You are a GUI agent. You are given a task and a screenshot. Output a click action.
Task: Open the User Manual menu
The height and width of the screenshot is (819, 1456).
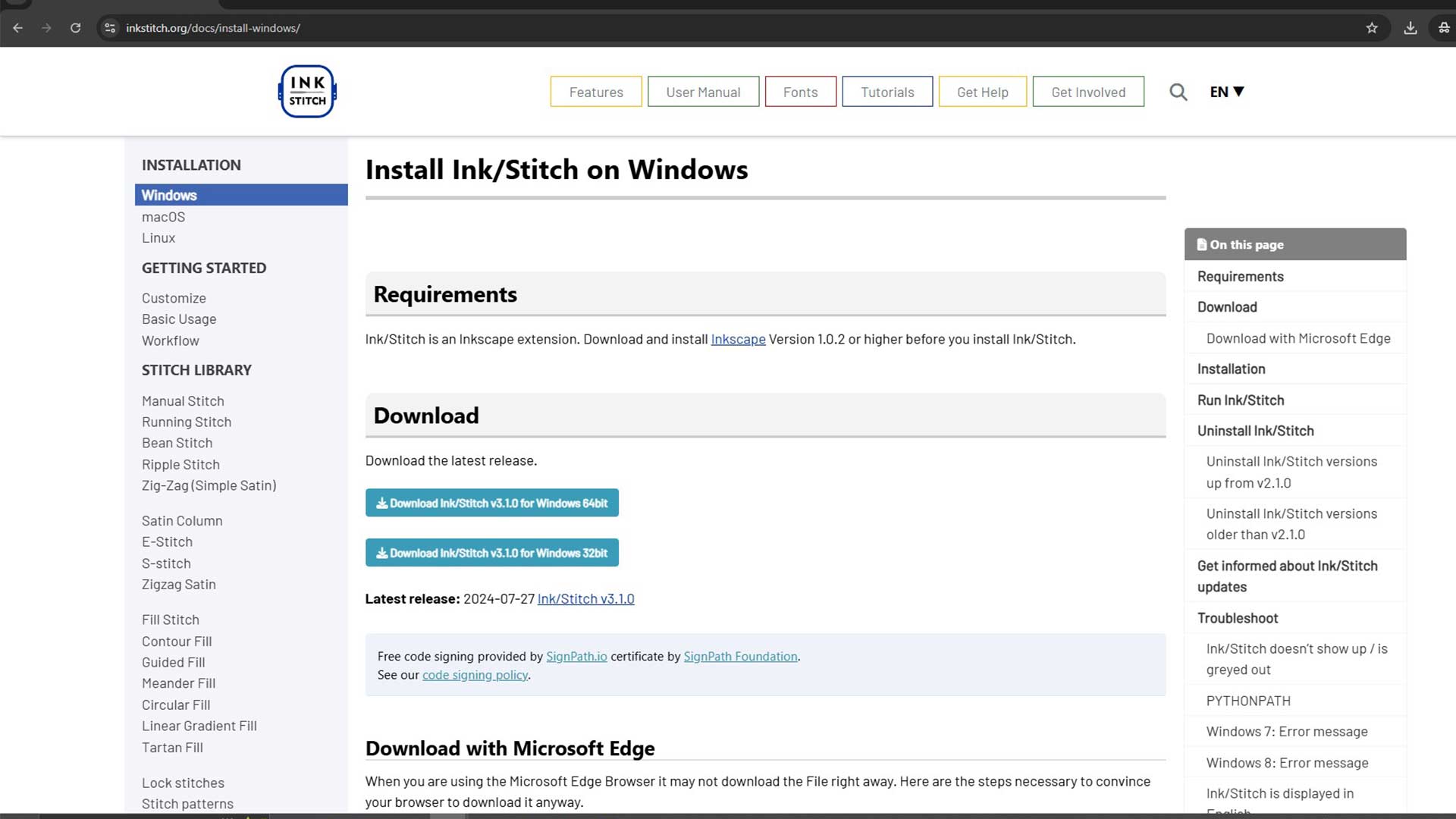(x=703, y=92)
